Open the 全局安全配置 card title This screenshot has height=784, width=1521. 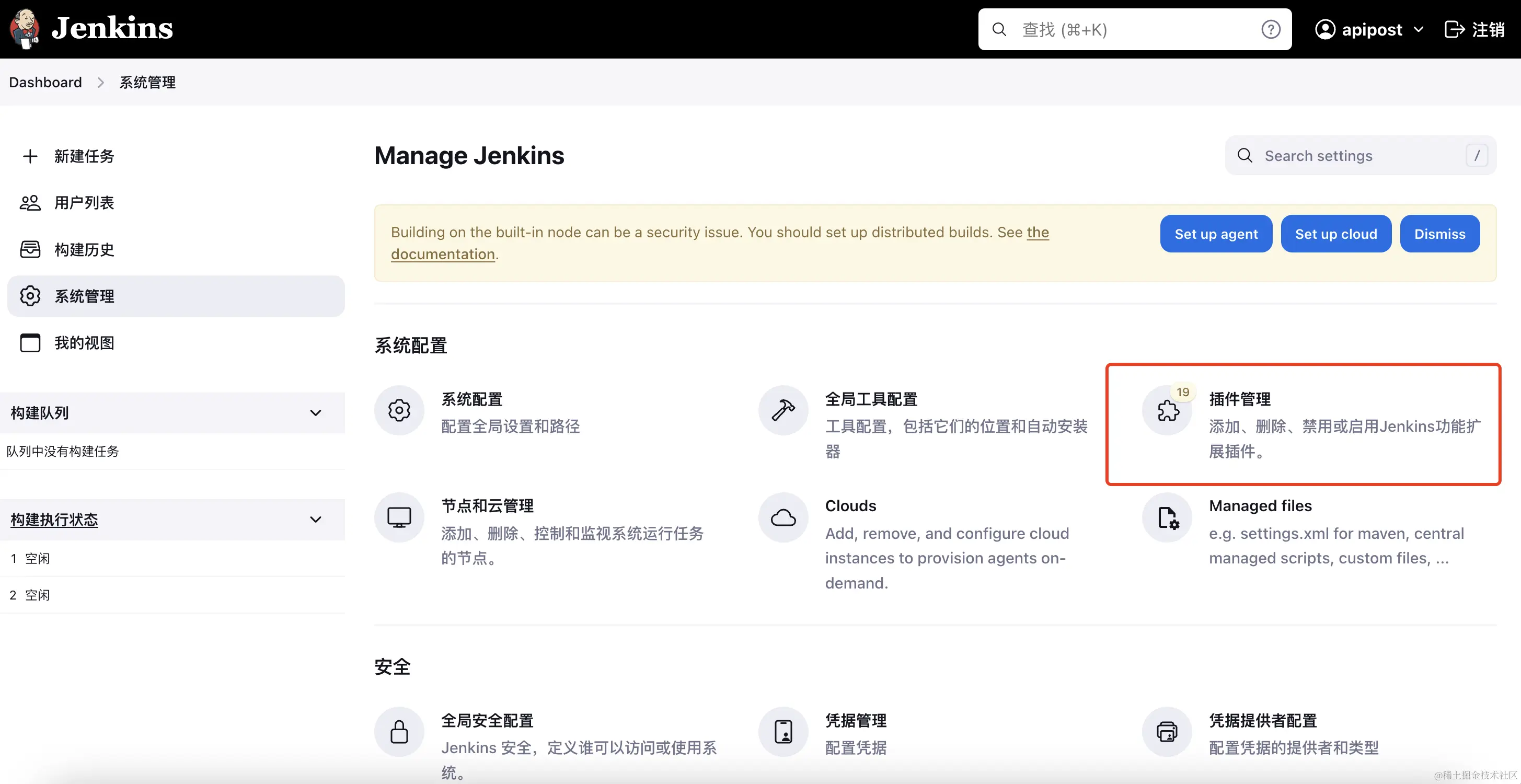pos(487,720)
